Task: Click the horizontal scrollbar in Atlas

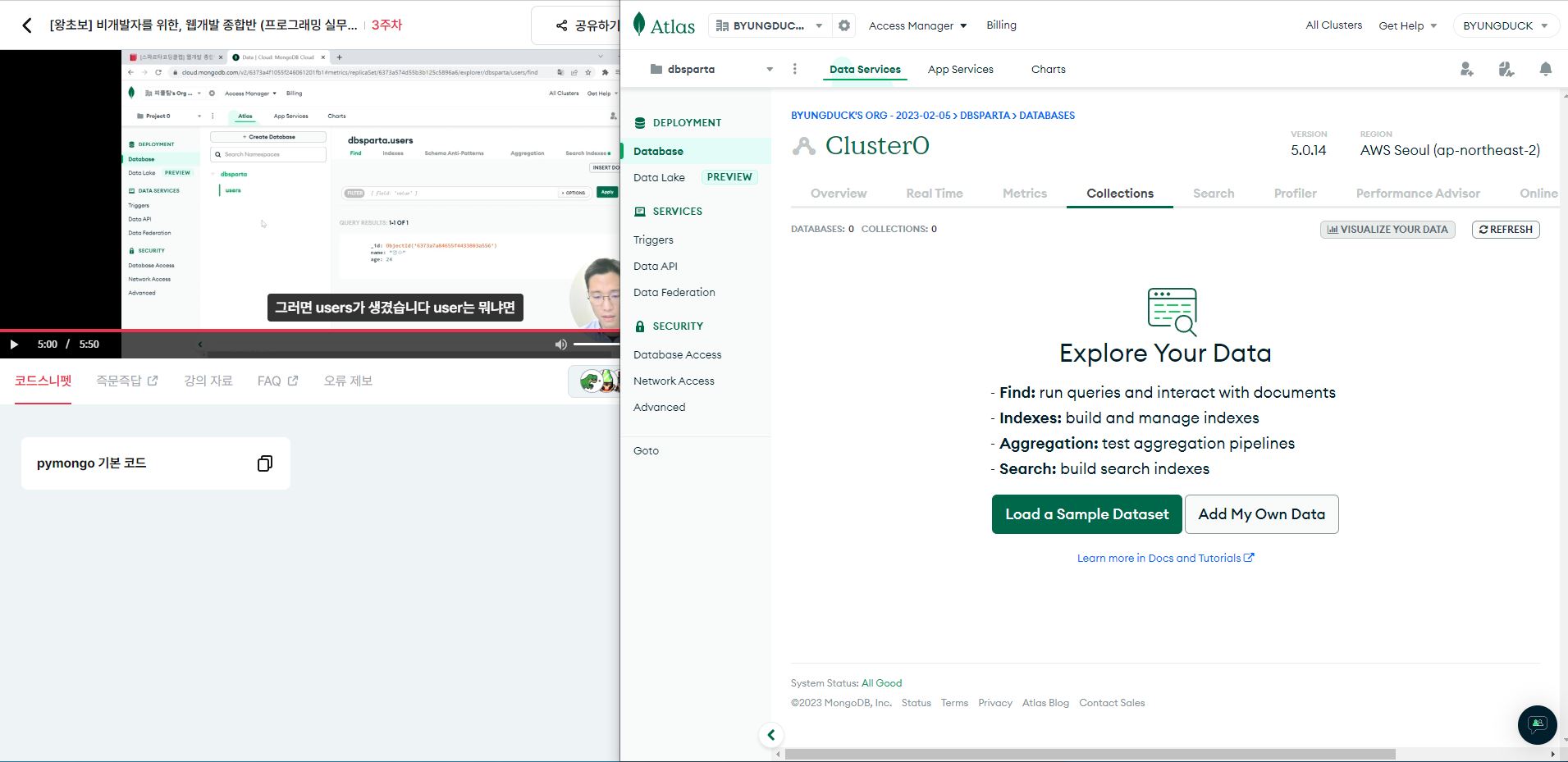Action: (x=1090, y=754)
